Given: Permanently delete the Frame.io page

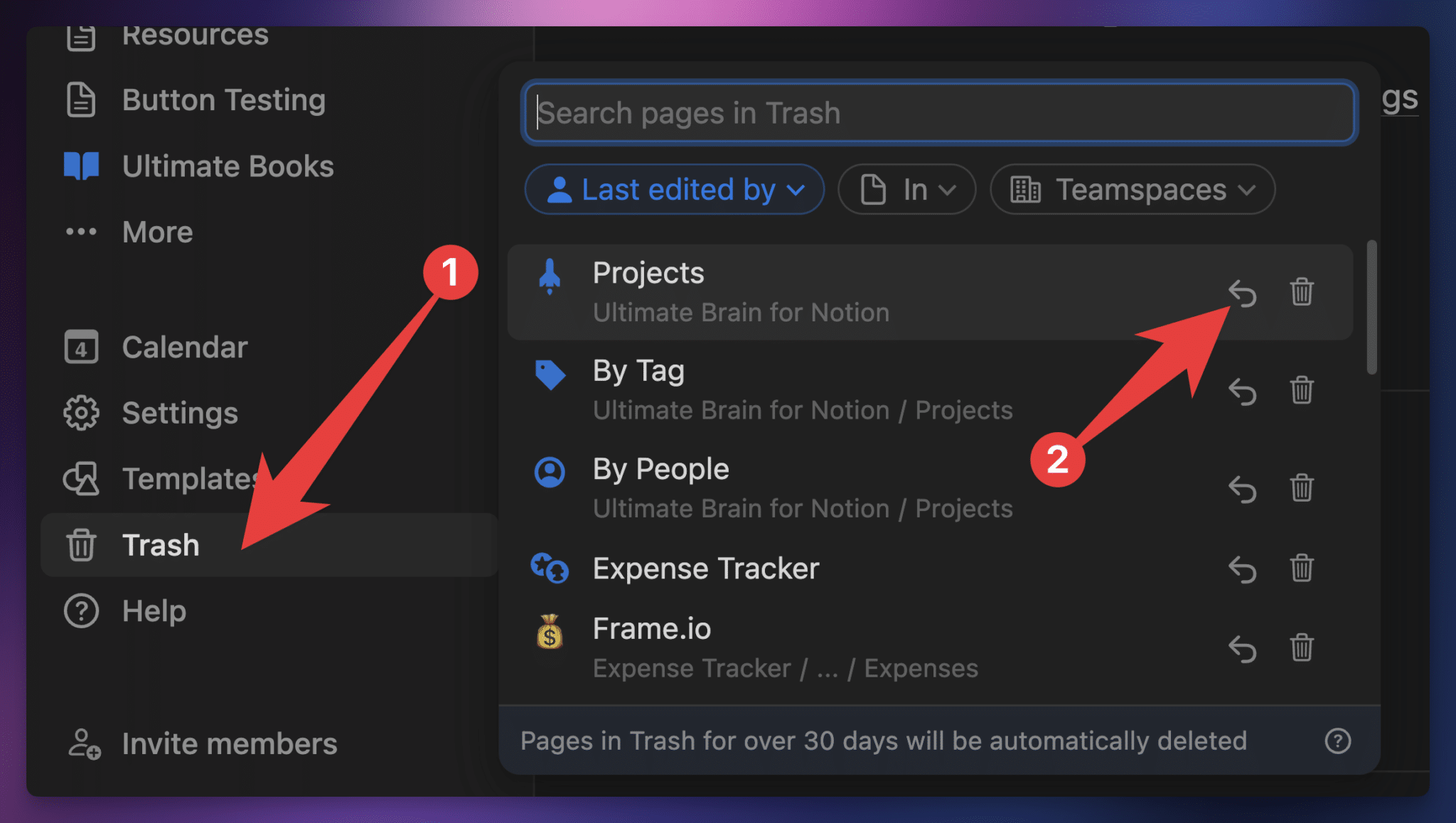Looking at the screenshot, I should [1302, 649].
